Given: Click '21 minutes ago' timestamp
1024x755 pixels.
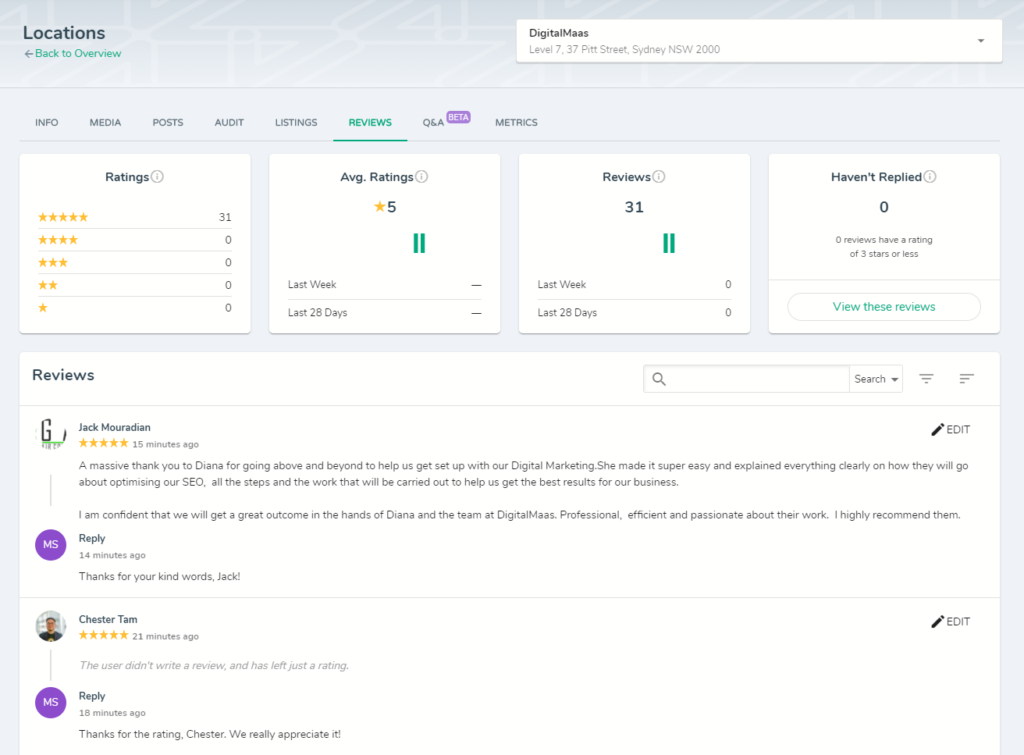Looking at the screenshot, I should [x=165, y=636].
